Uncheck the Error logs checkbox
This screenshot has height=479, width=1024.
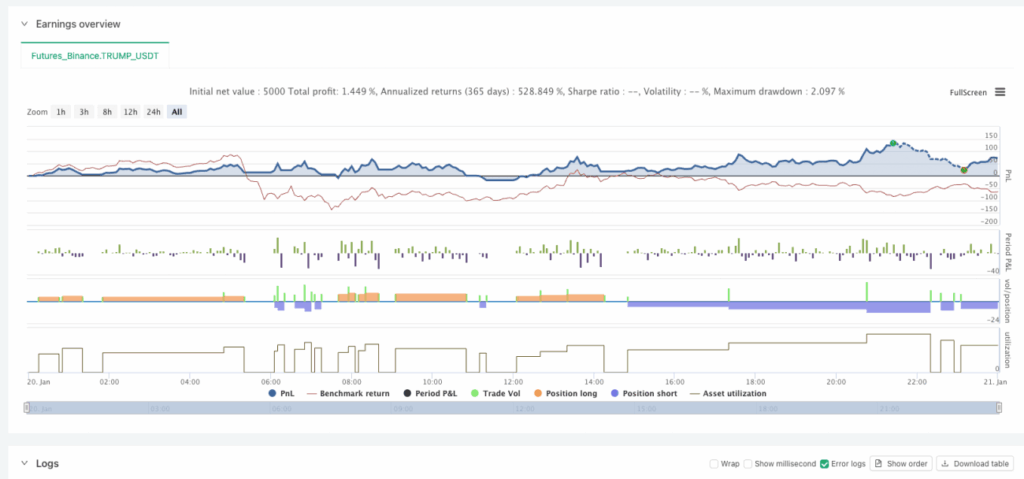click(826, 464)
